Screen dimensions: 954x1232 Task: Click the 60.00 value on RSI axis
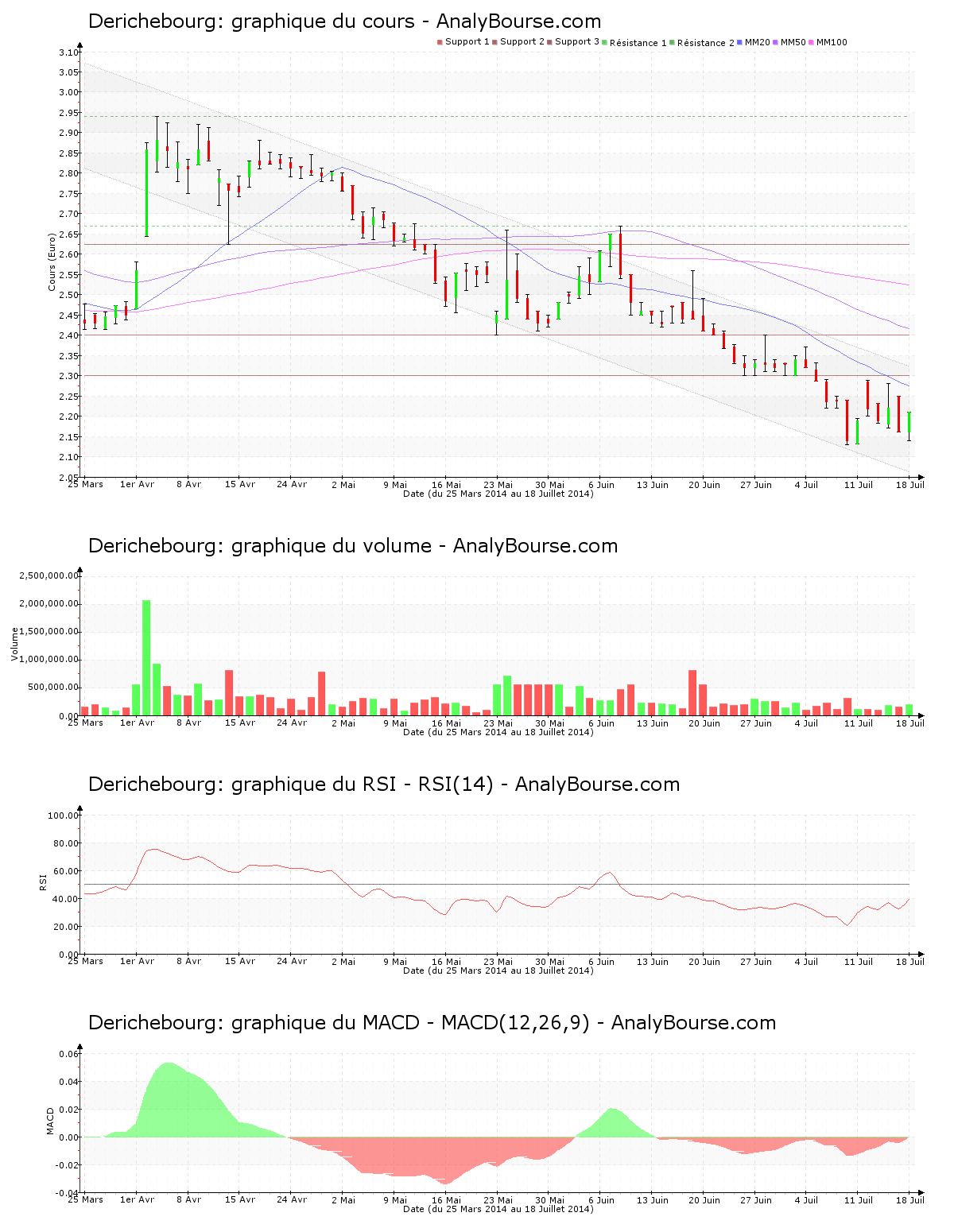click(x=66, y=871)
